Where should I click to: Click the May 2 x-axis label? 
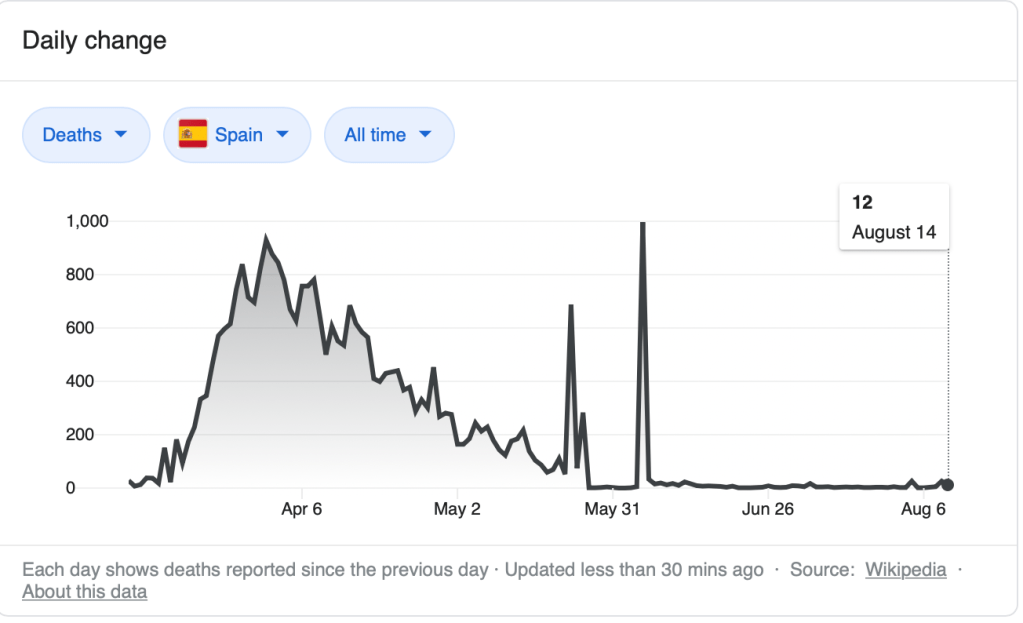pyautogui.click(x=457, y=509)
